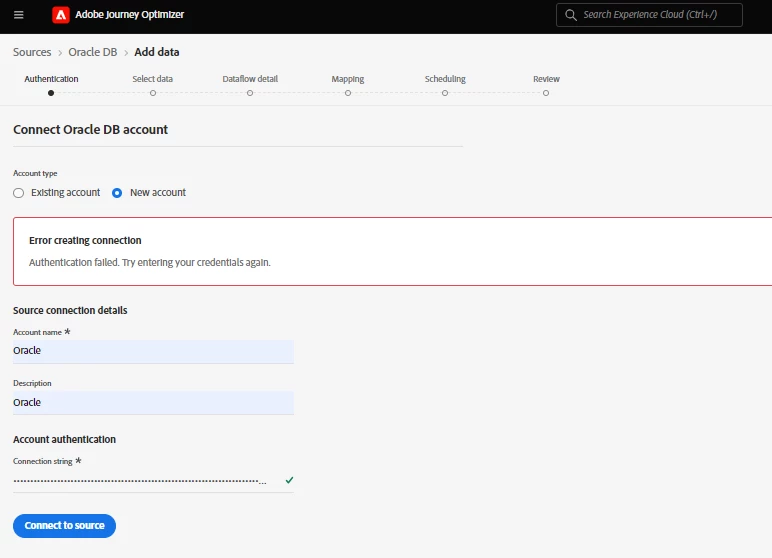
Task: Go to the Mapping step
Action: point(348,84)
